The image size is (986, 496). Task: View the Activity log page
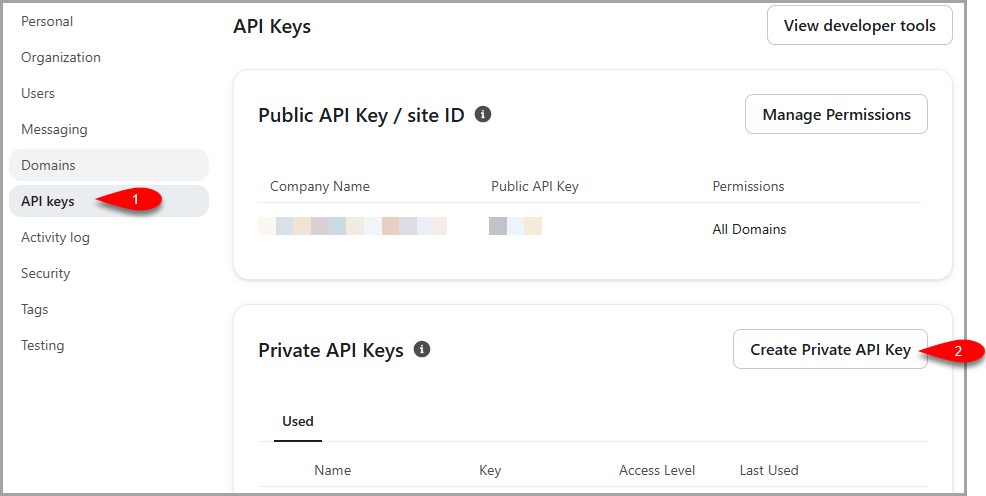tap(55, 238)
